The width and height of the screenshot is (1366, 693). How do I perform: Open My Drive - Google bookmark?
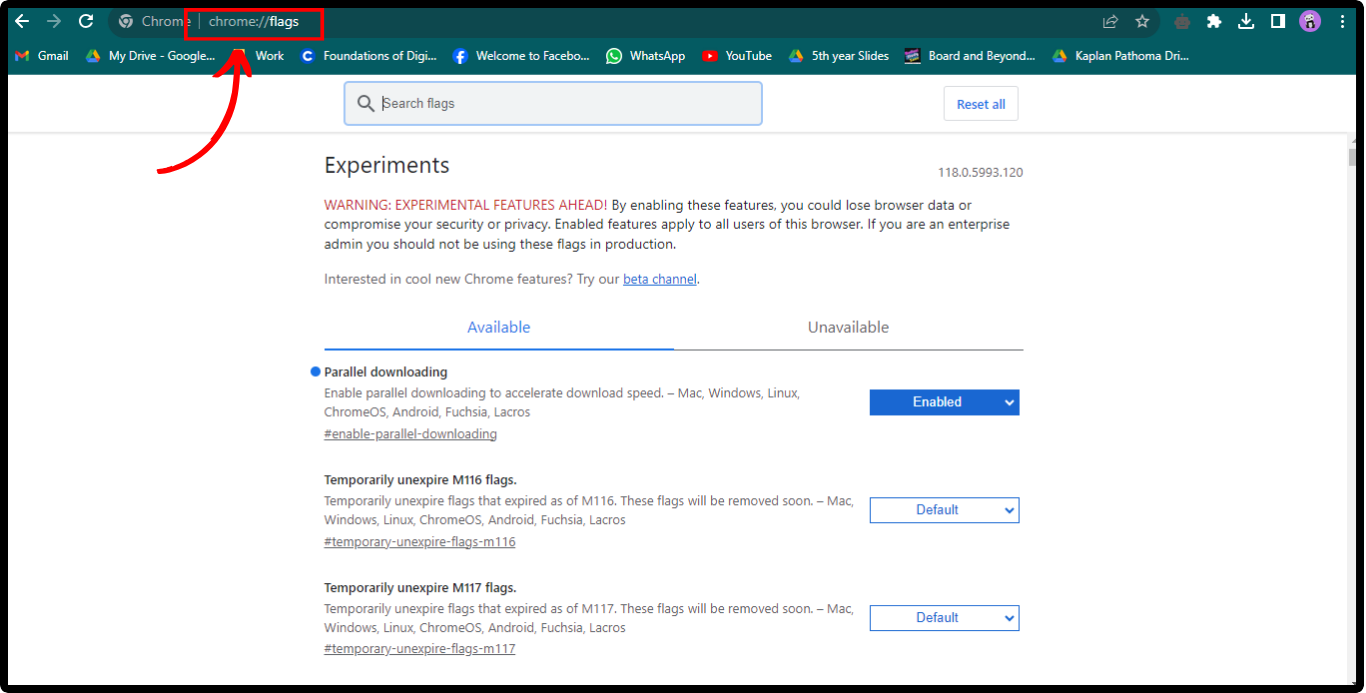click(x=150, y=56)
